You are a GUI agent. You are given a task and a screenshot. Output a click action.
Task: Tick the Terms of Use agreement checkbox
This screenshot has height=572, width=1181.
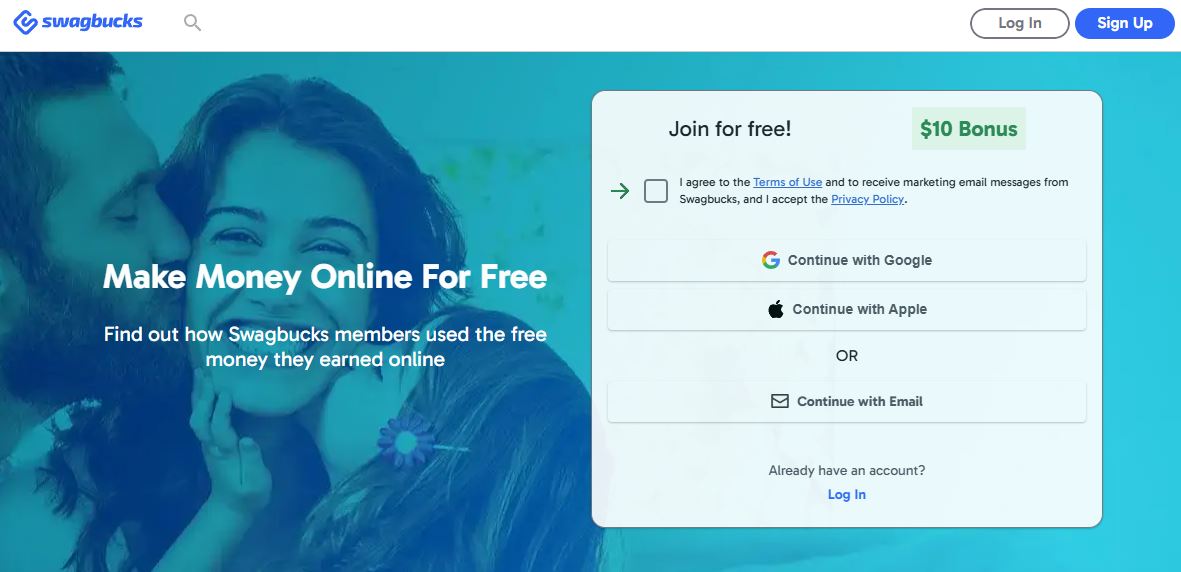tap(656, 191)
